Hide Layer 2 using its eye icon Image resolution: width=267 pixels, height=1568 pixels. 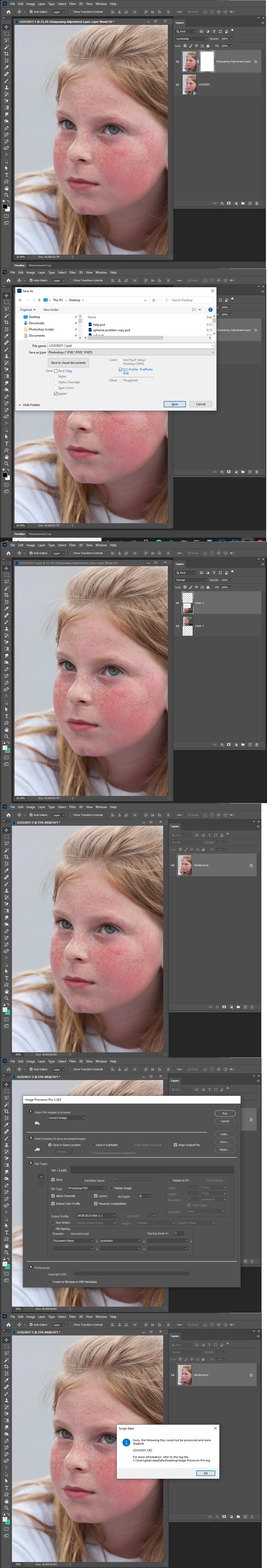(x=177, y=603)
